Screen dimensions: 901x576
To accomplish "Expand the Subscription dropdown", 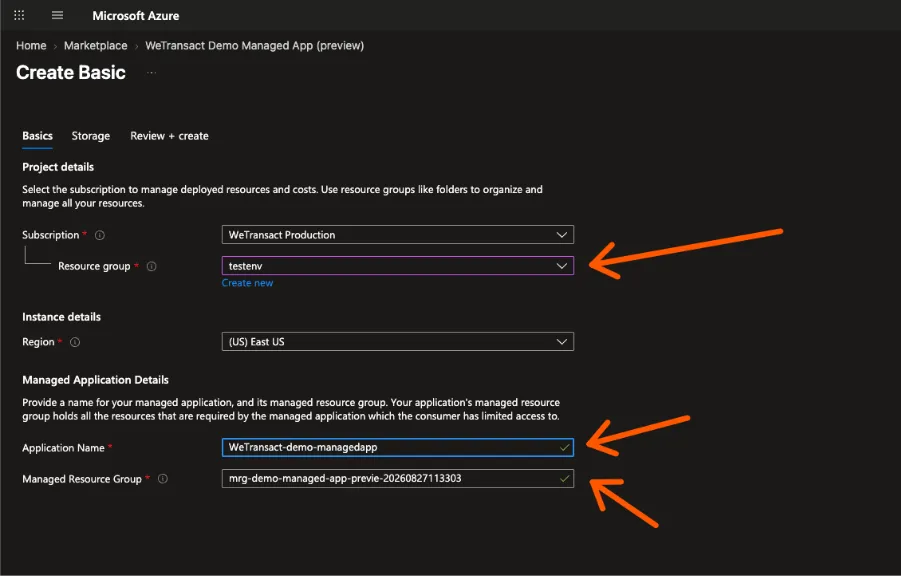I will [x=398, y=235].
